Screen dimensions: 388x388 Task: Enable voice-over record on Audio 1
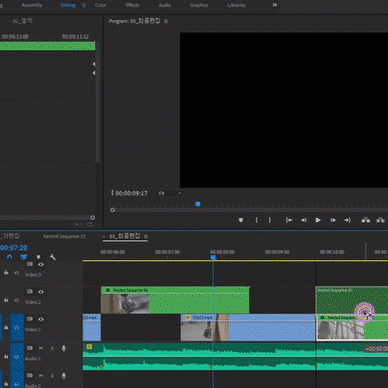point(64,348)
